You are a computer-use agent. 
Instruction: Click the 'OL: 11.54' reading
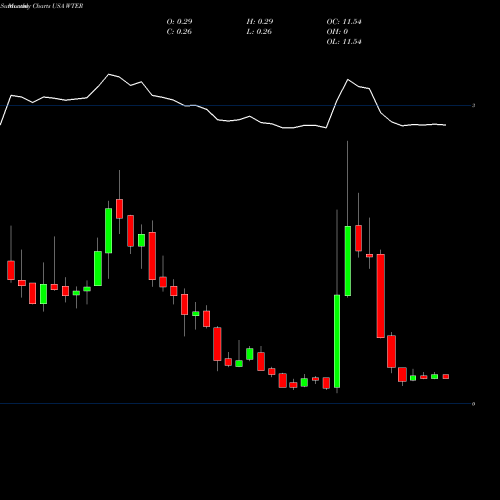point(344,41)
